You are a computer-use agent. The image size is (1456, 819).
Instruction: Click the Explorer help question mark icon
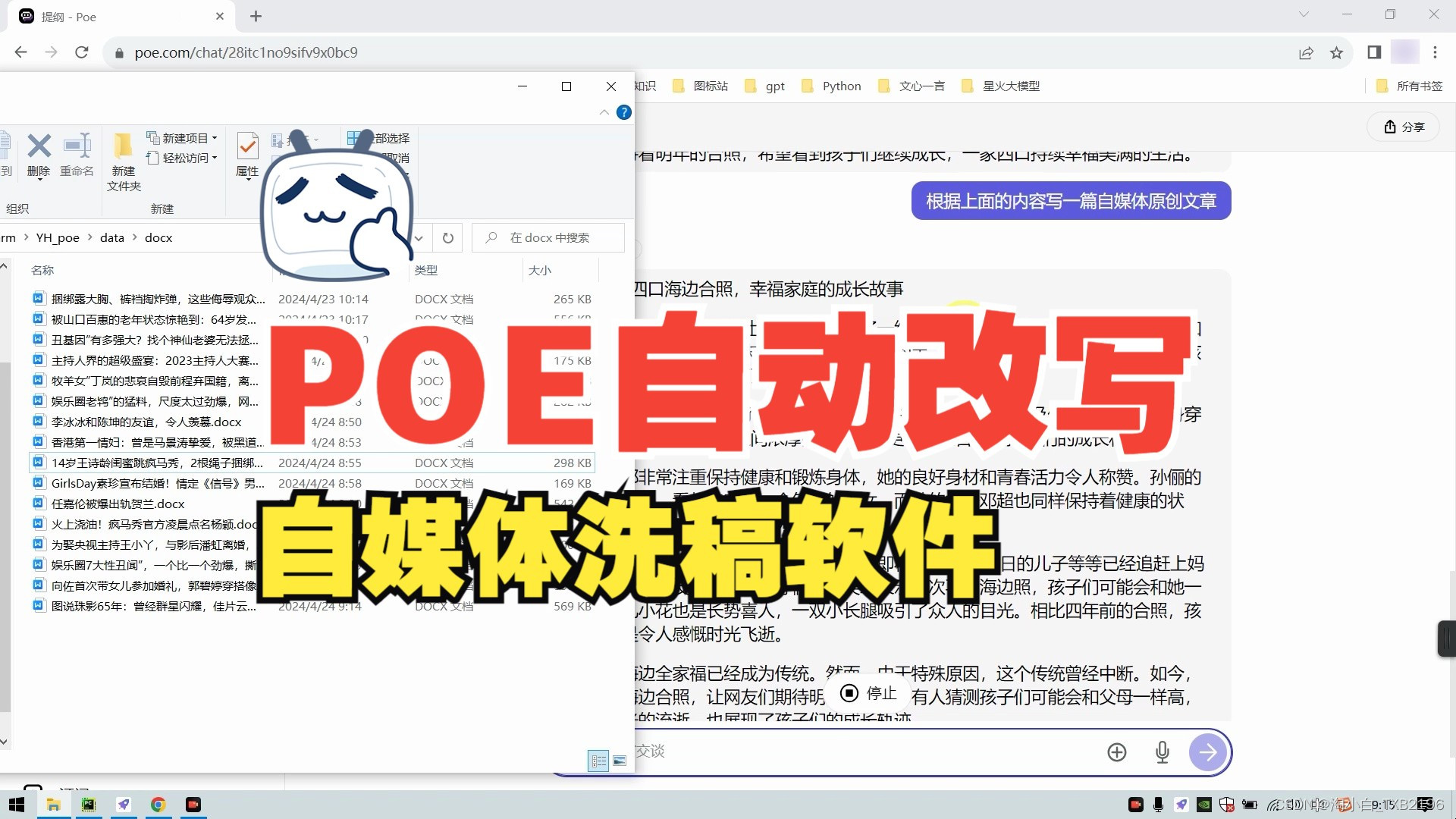(624, 113)
